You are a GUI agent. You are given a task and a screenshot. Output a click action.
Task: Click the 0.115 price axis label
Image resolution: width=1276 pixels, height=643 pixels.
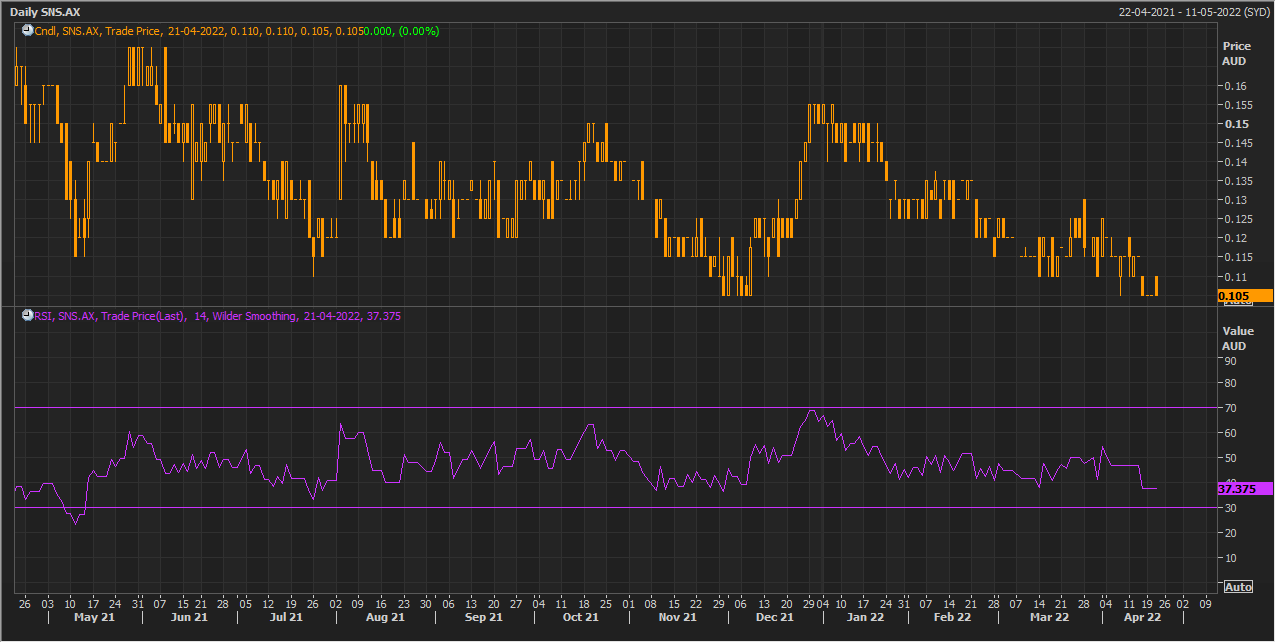(1237, 257)
